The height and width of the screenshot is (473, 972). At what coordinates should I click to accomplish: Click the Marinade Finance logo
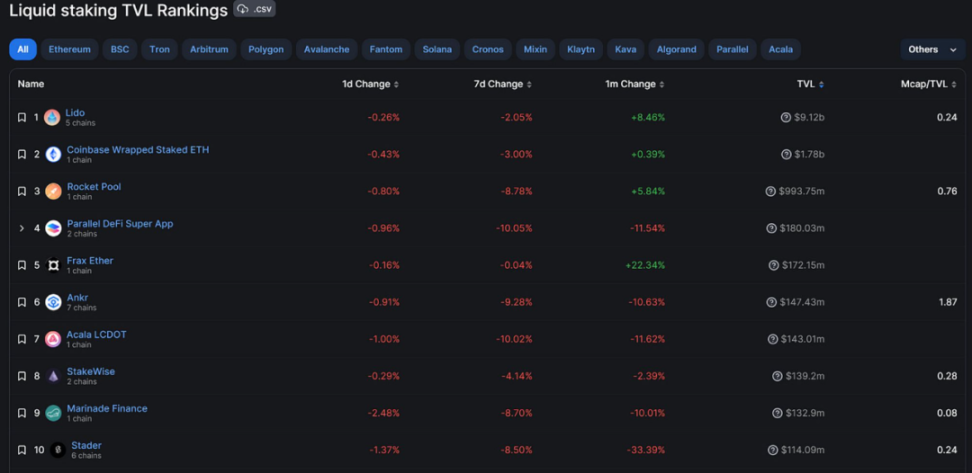pos(53,413)
